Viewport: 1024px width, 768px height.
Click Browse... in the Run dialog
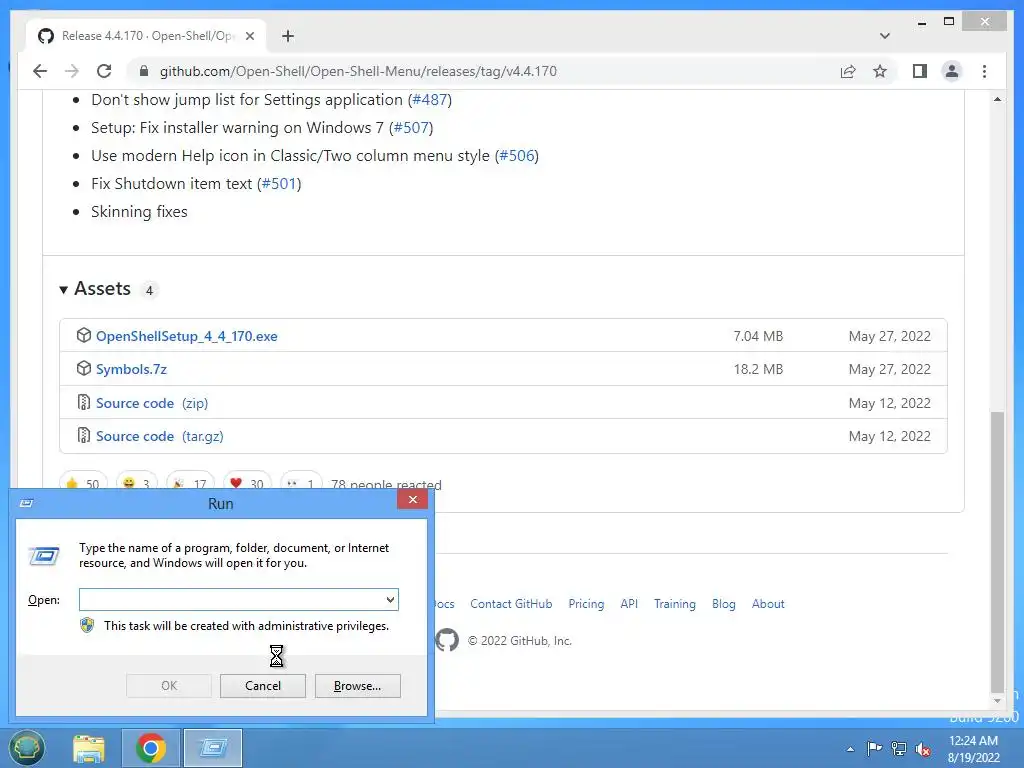pyautogui.click(x=357, y=686)
